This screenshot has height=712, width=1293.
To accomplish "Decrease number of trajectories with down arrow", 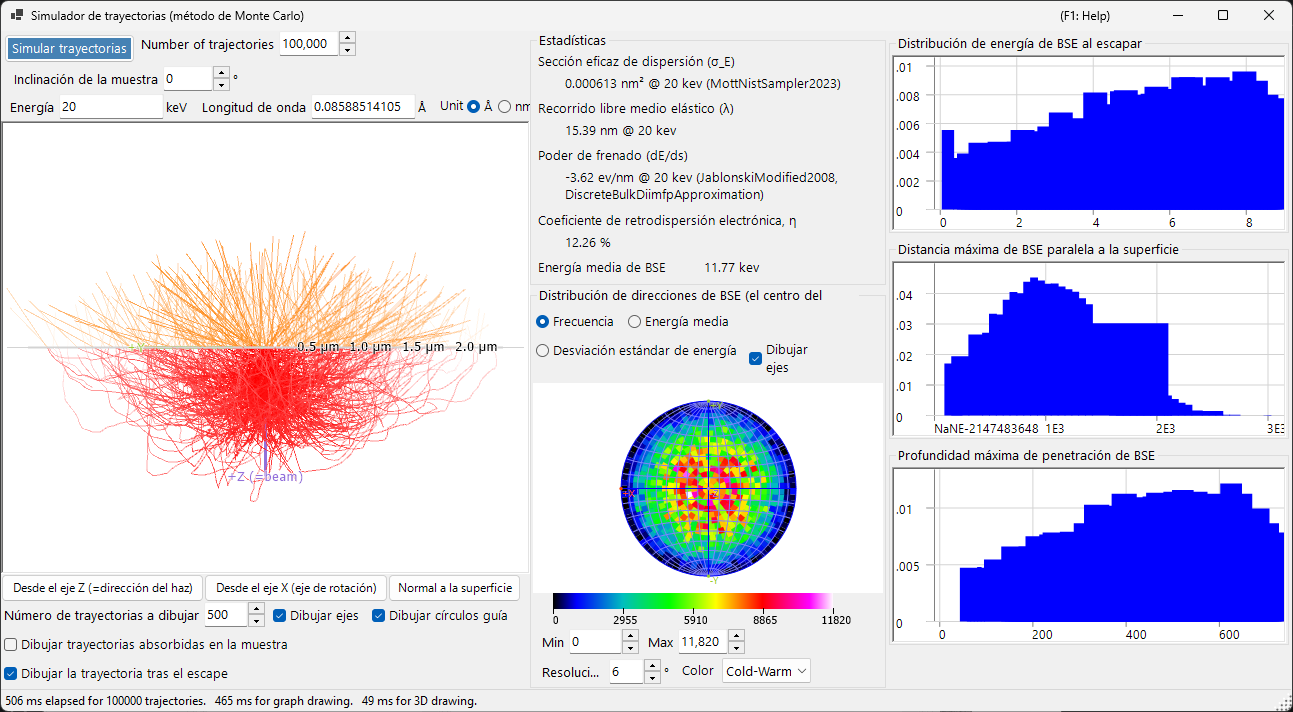I will [347, 50].
